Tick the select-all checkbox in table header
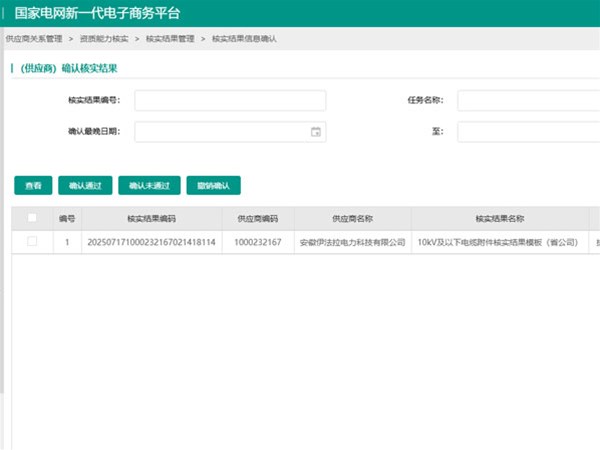Screen dimensions: 600x450 pyautogui.click(x=32, y=218)
